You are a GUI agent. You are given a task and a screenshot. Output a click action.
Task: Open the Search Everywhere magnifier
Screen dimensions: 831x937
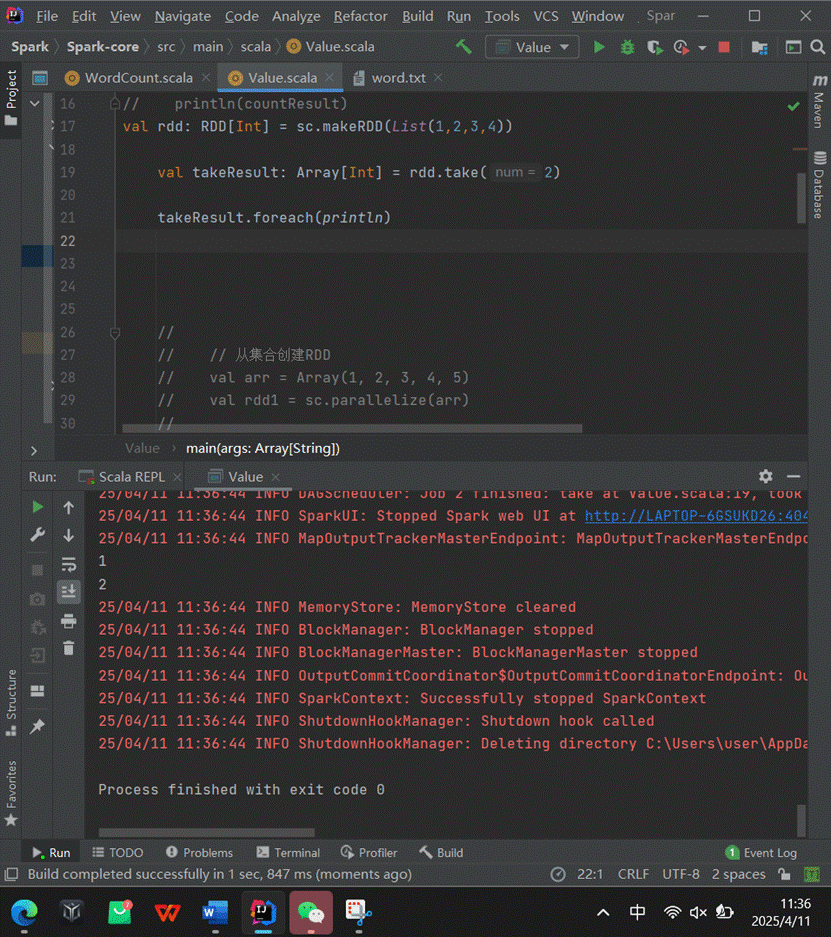coord(818,47)
